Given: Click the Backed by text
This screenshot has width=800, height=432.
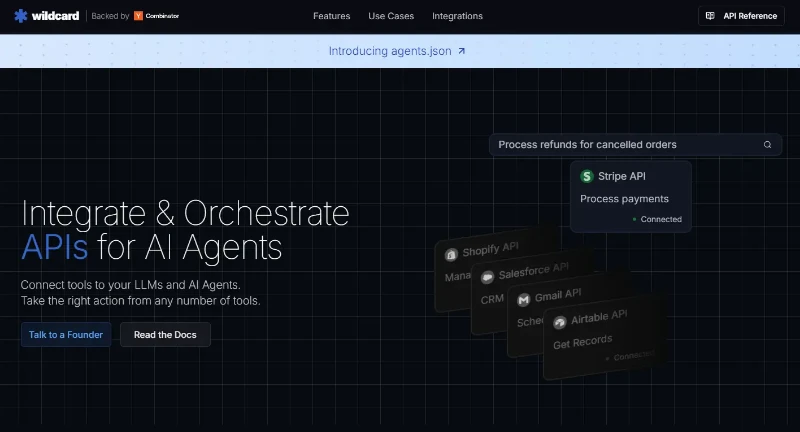Looking at the screenshot, I should [110, 16].
